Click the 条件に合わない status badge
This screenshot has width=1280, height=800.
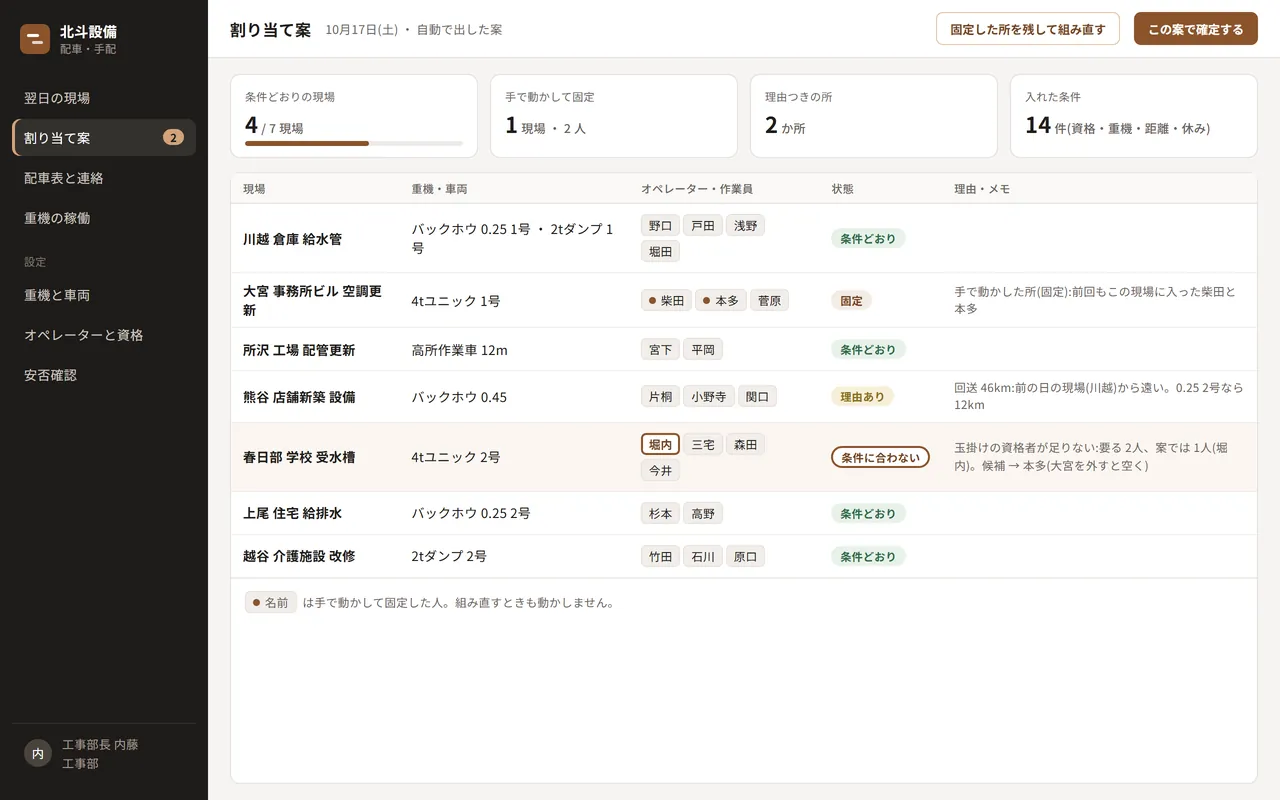pos(880,457)
